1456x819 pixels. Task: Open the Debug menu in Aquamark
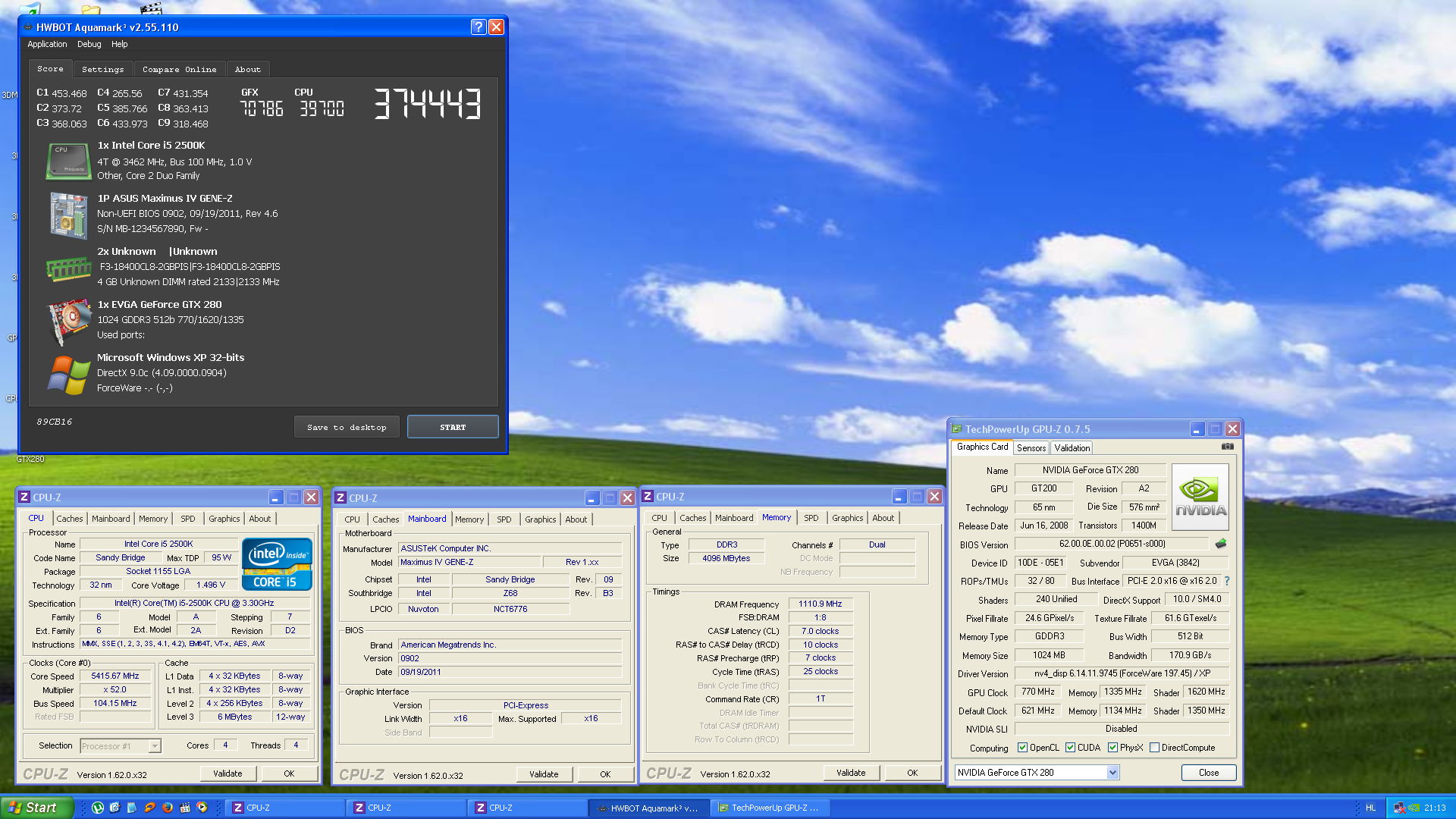point(89,45)
